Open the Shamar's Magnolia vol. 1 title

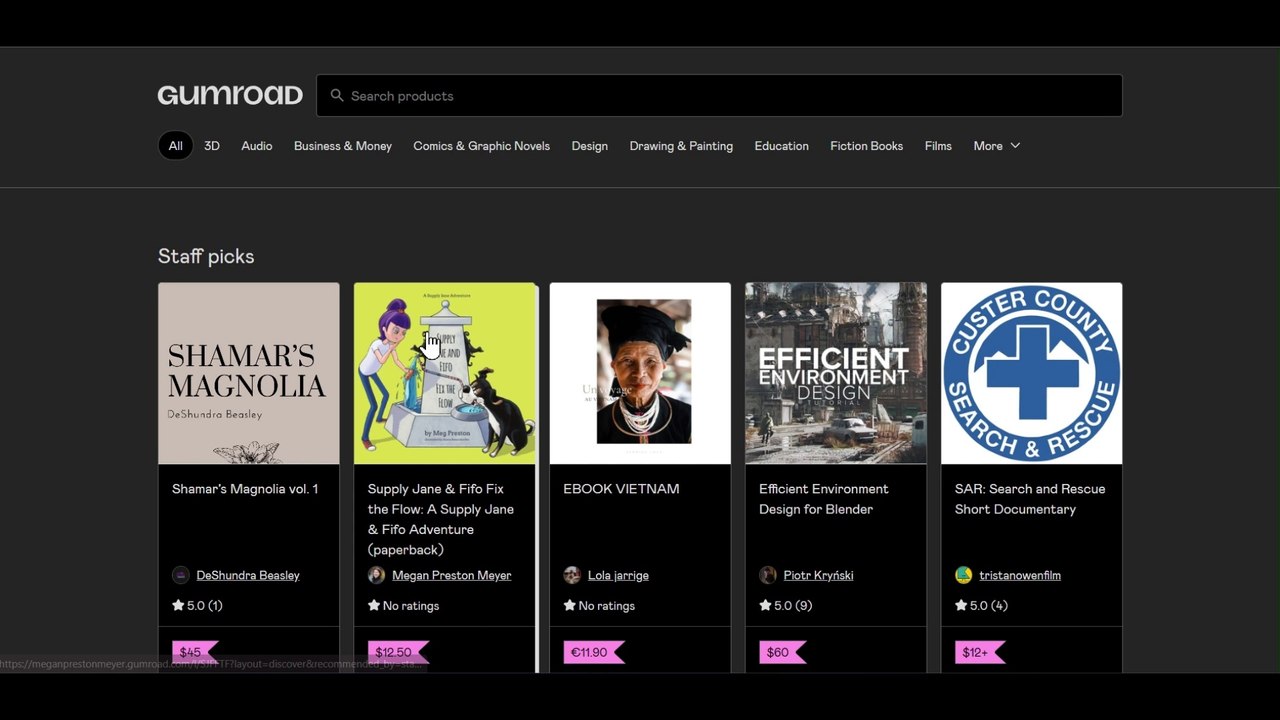pyautogui.click(x=245, y=489)
